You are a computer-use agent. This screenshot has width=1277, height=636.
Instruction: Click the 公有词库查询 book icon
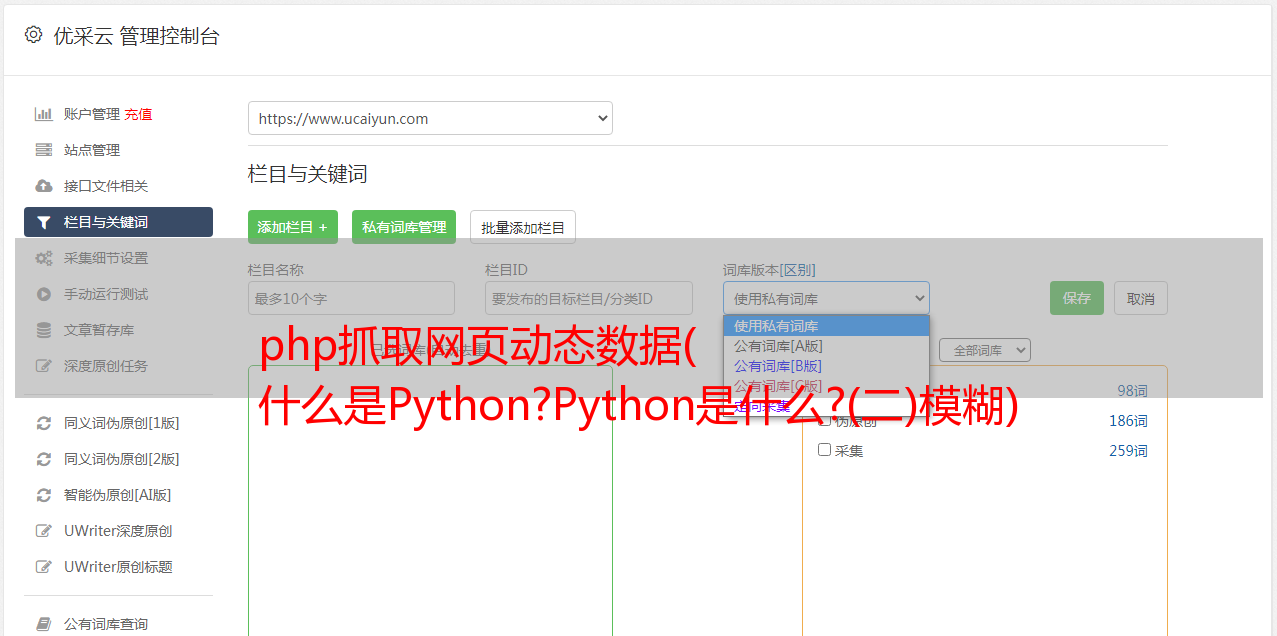(44, 624)
